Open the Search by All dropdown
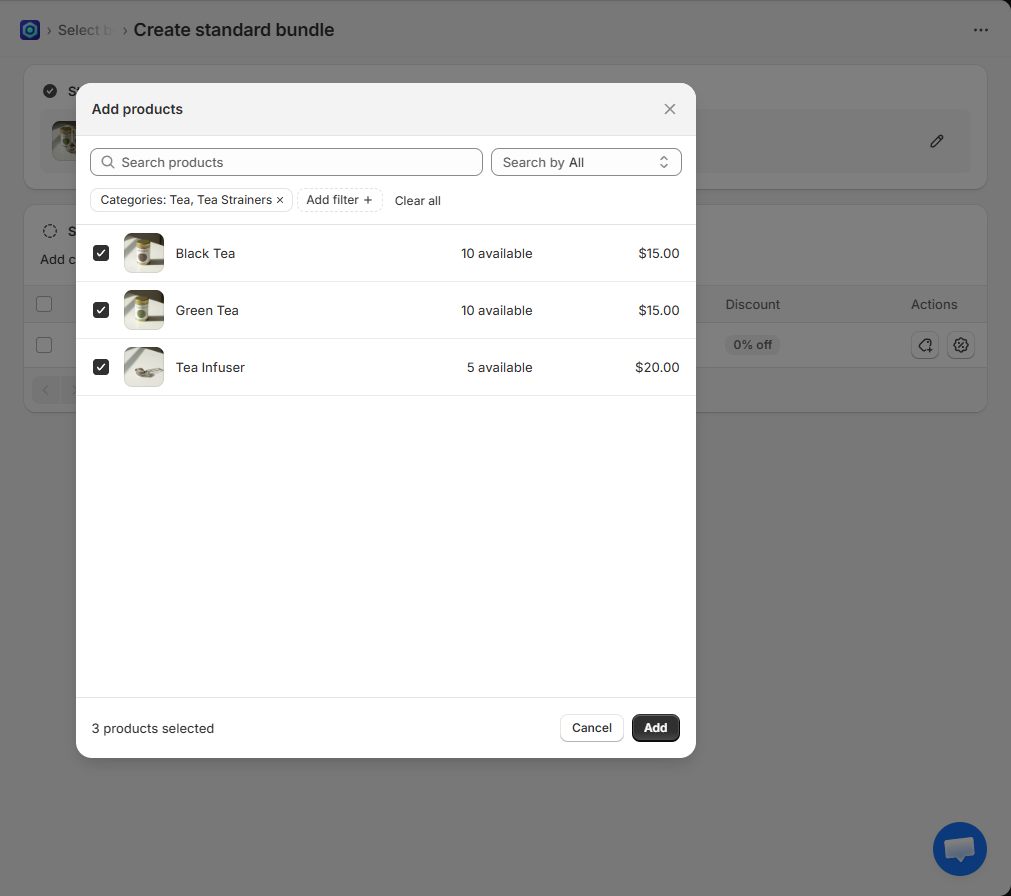Image resolution: width=1011 pixels, height=896 pixels. tap(586, 162)
